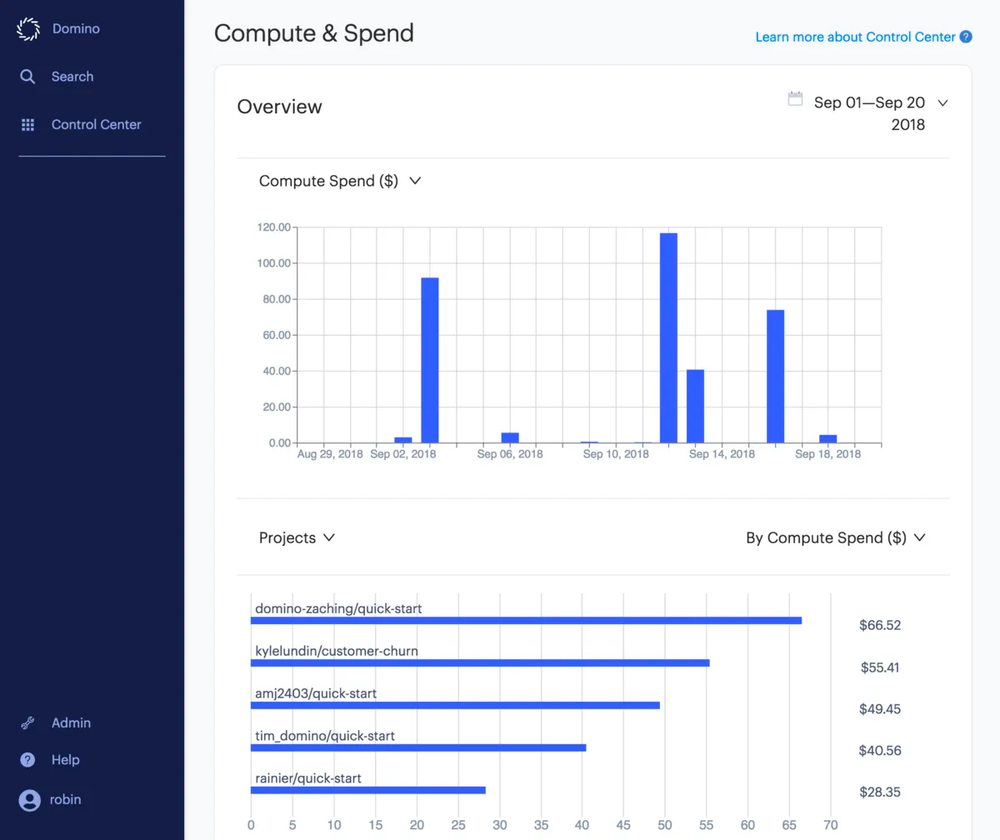Click the robin user profile icon
The height and width of the screenshot is (840, 1000).
[x=28, y=799]
